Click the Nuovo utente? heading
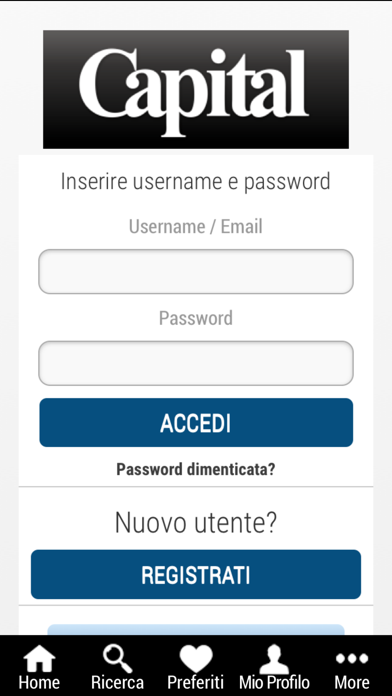The image size is (392, 696). pyautogui.click(x=196, y=522)
